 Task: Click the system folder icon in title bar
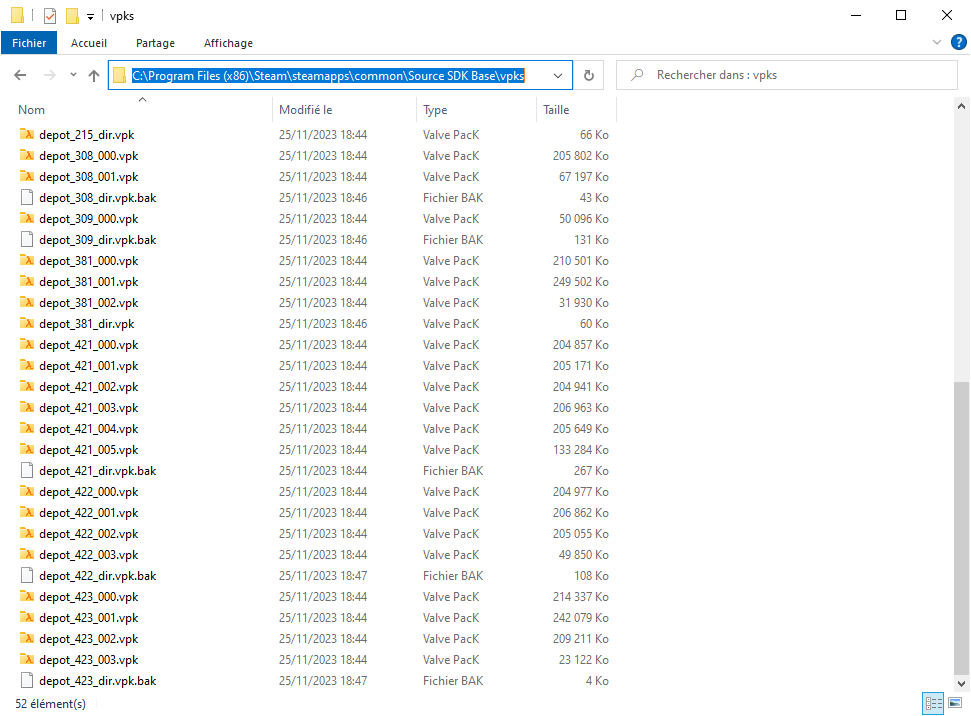pos(17,15)
